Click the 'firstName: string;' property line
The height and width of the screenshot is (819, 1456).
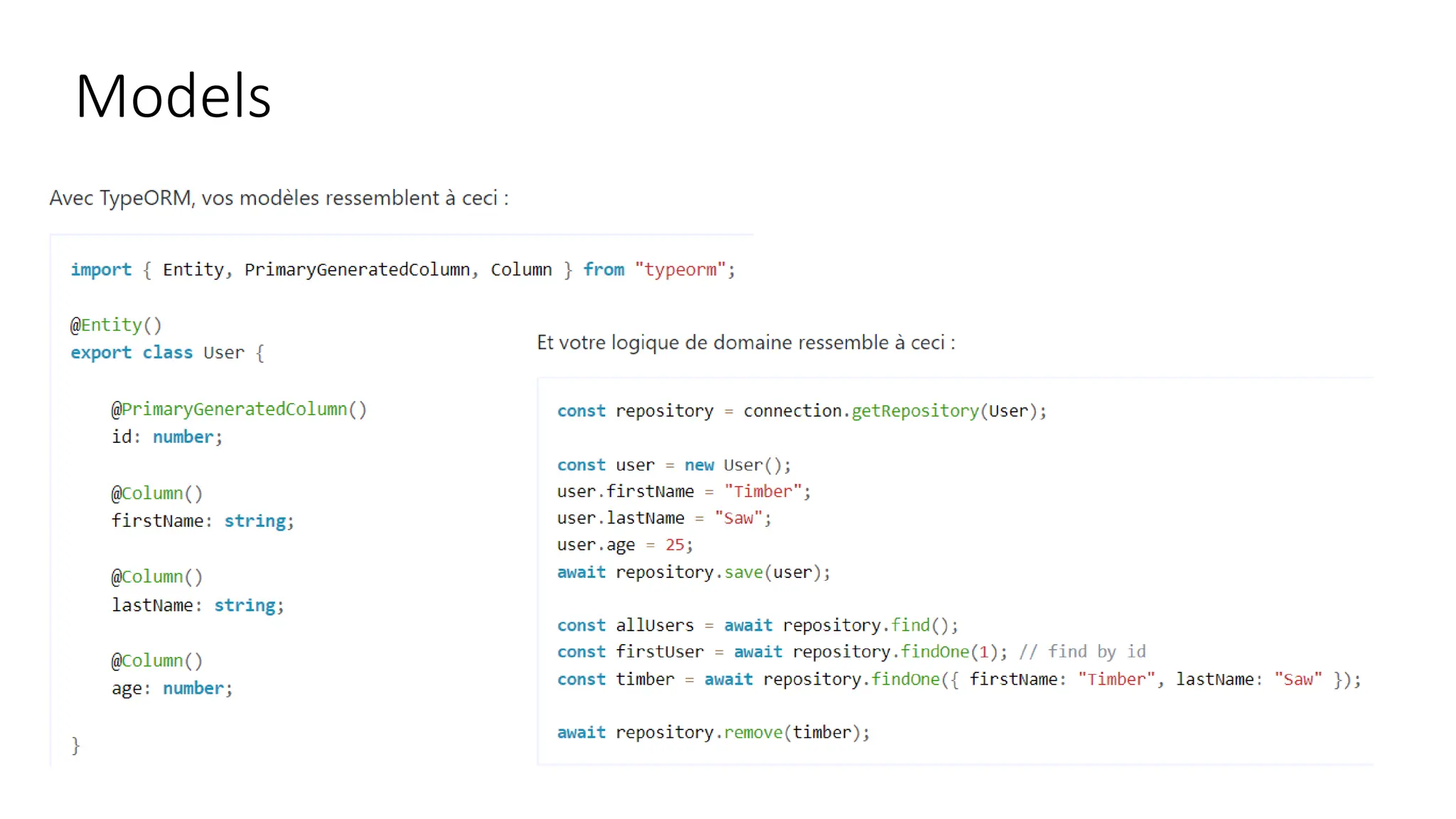(x=202, y=521)
